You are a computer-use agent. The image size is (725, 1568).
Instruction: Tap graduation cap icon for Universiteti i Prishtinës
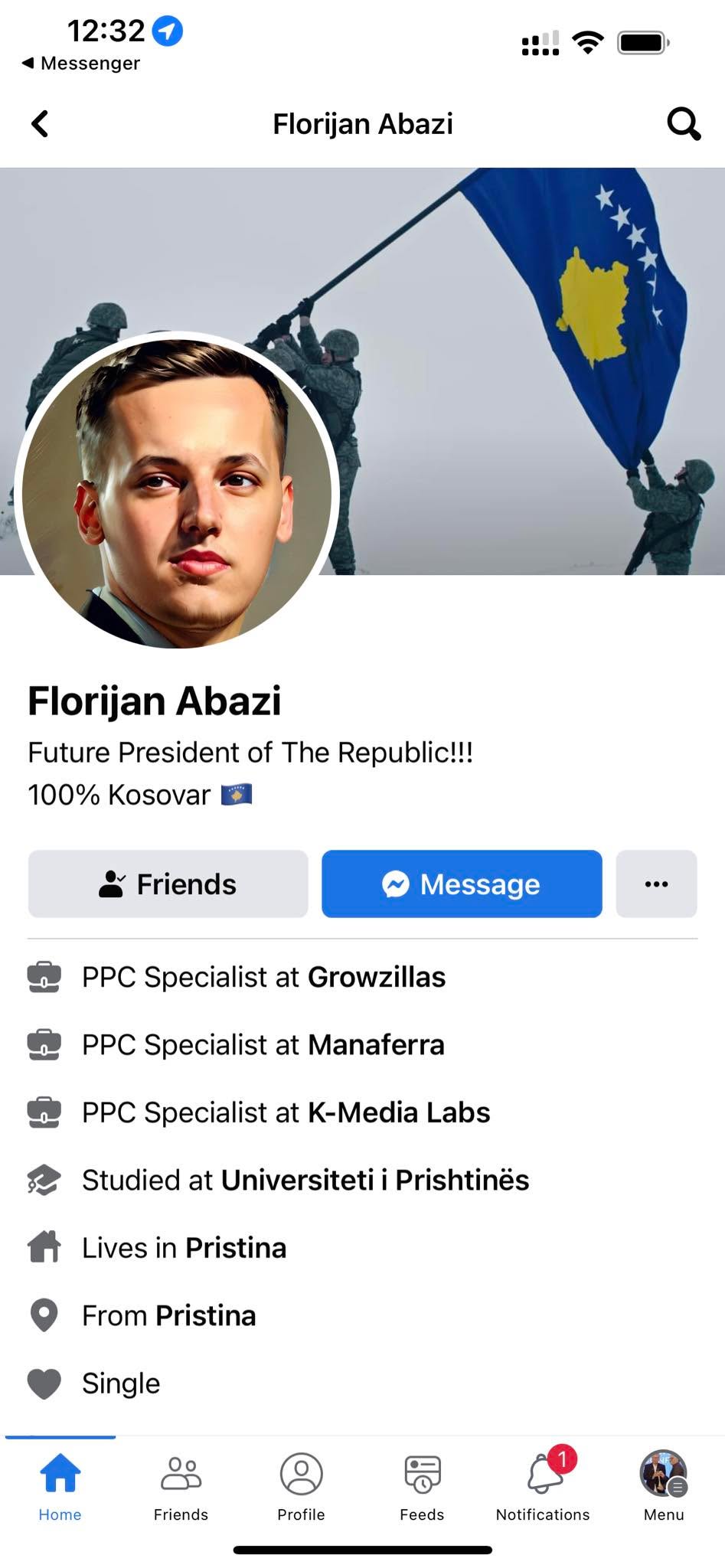tap(44, 1180)
